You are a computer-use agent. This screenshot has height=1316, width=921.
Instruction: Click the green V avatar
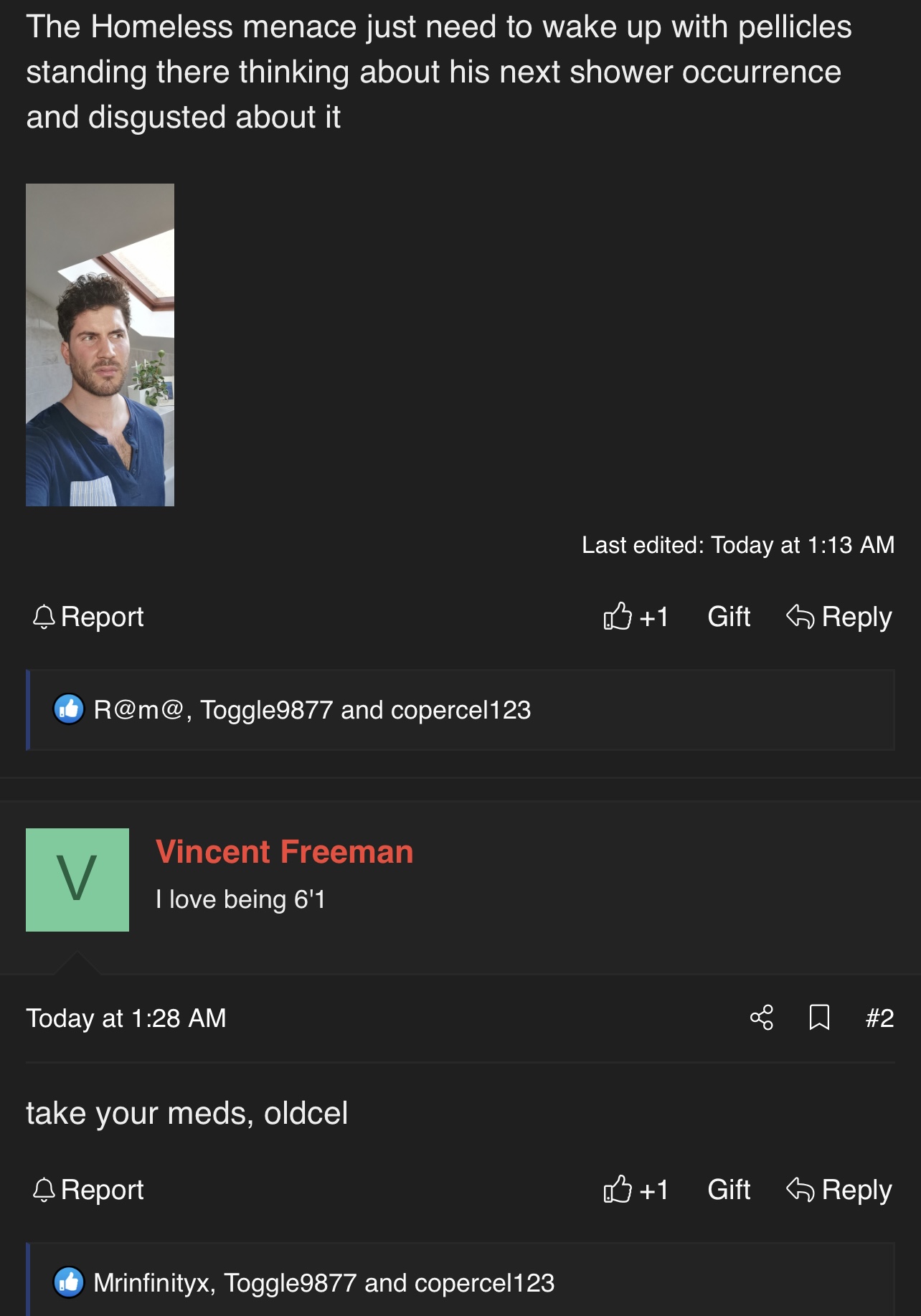[x=77, y=880]
